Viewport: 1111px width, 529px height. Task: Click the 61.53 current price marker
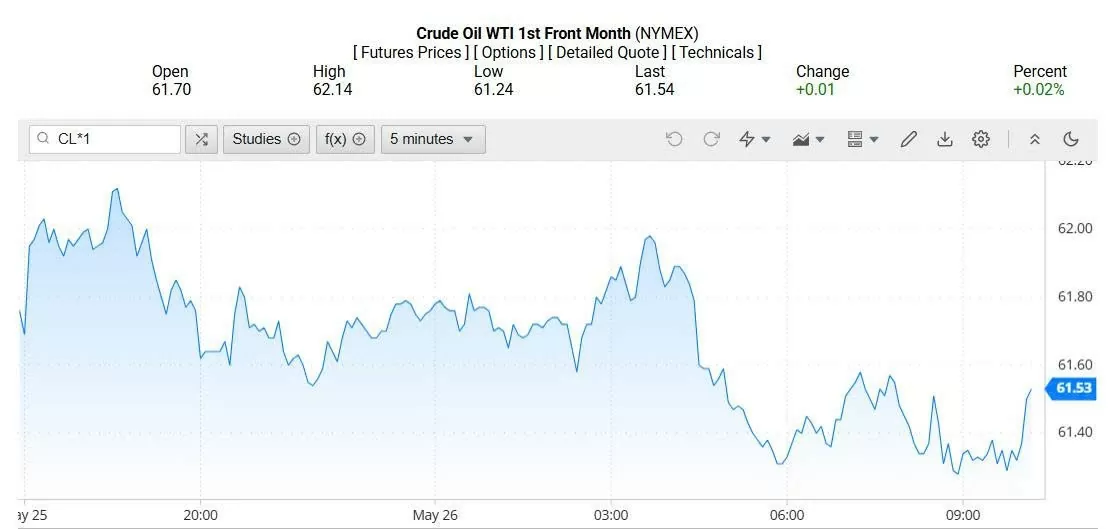1072,388
